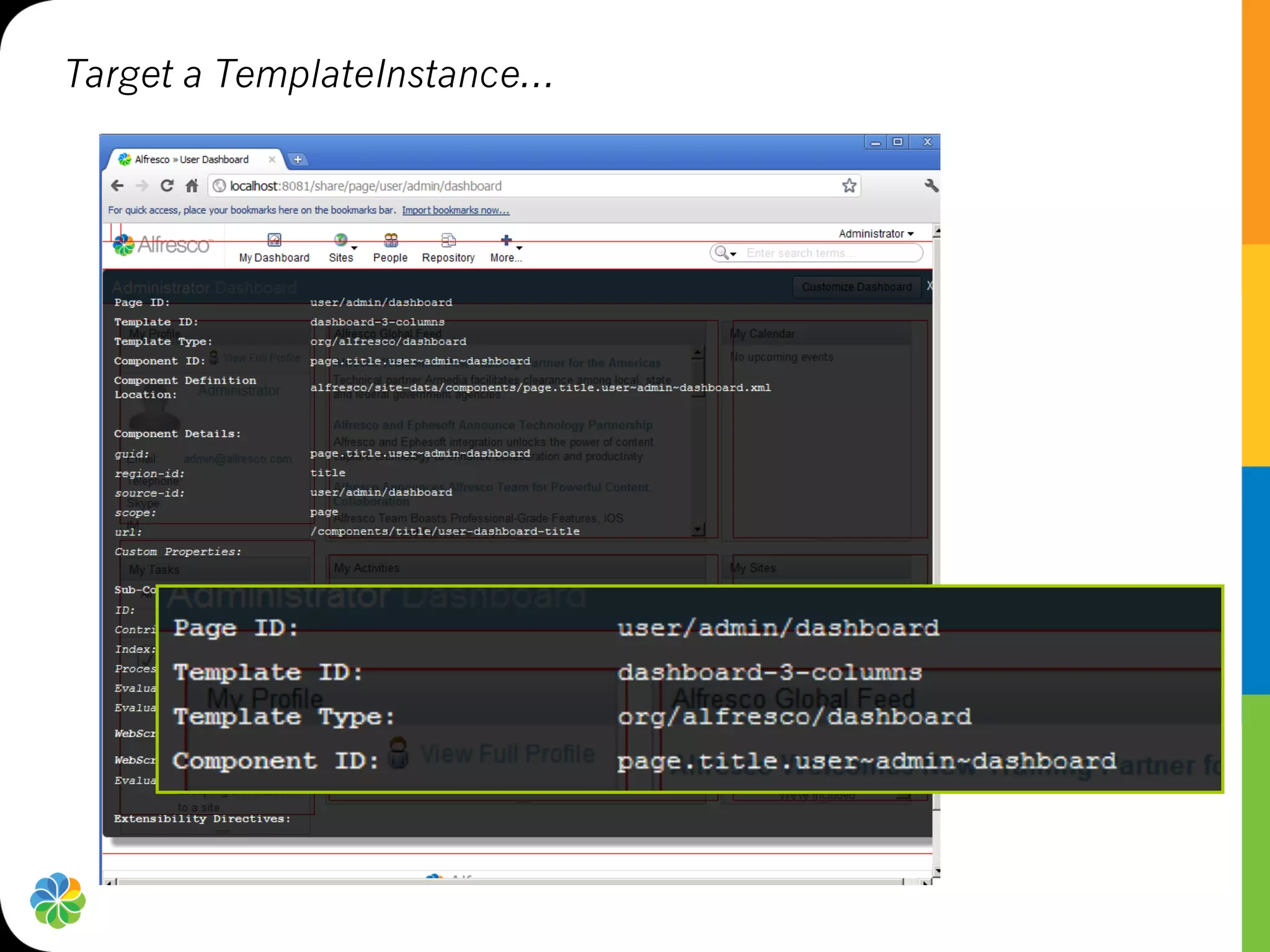This screenshot has height=952, width=1270.
Task: Open the Administrator user dropdown
Action: [876, 234]
